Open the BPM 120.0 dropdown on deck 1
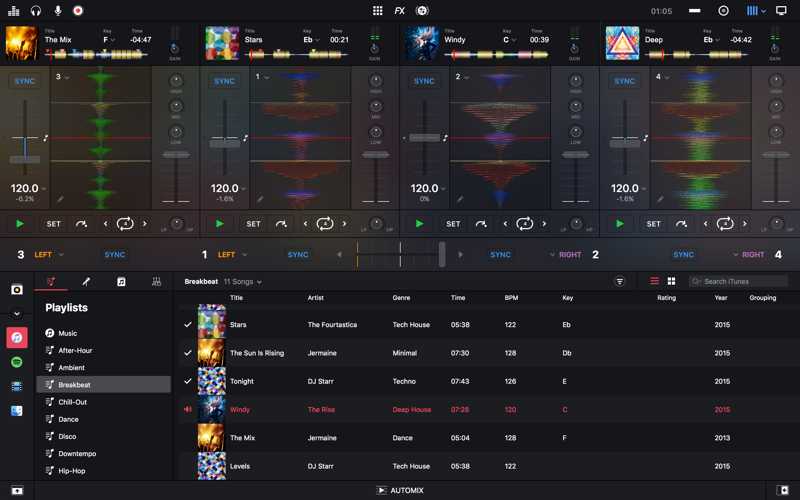Viewport: 800px width, 500px height. pos(229,188)
